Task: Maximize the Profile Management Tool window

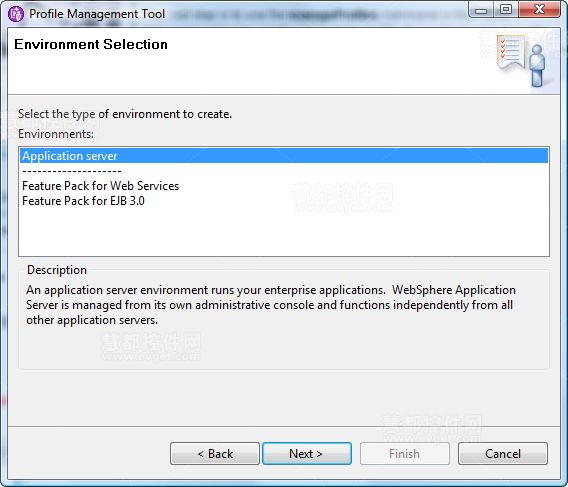Action: (506, 10)
